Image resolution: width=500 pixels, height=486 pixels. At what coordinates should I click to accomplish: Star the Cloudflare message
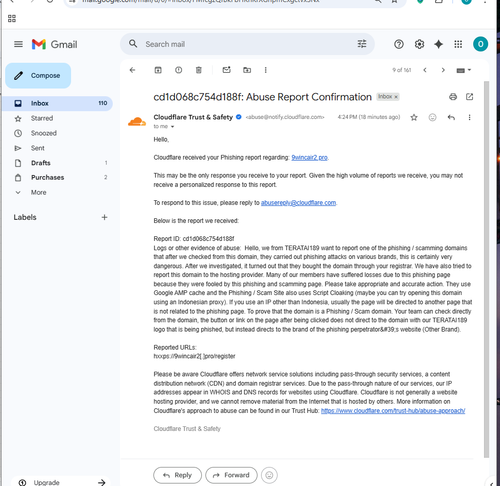pyautogui.click(x=414, y=117)
